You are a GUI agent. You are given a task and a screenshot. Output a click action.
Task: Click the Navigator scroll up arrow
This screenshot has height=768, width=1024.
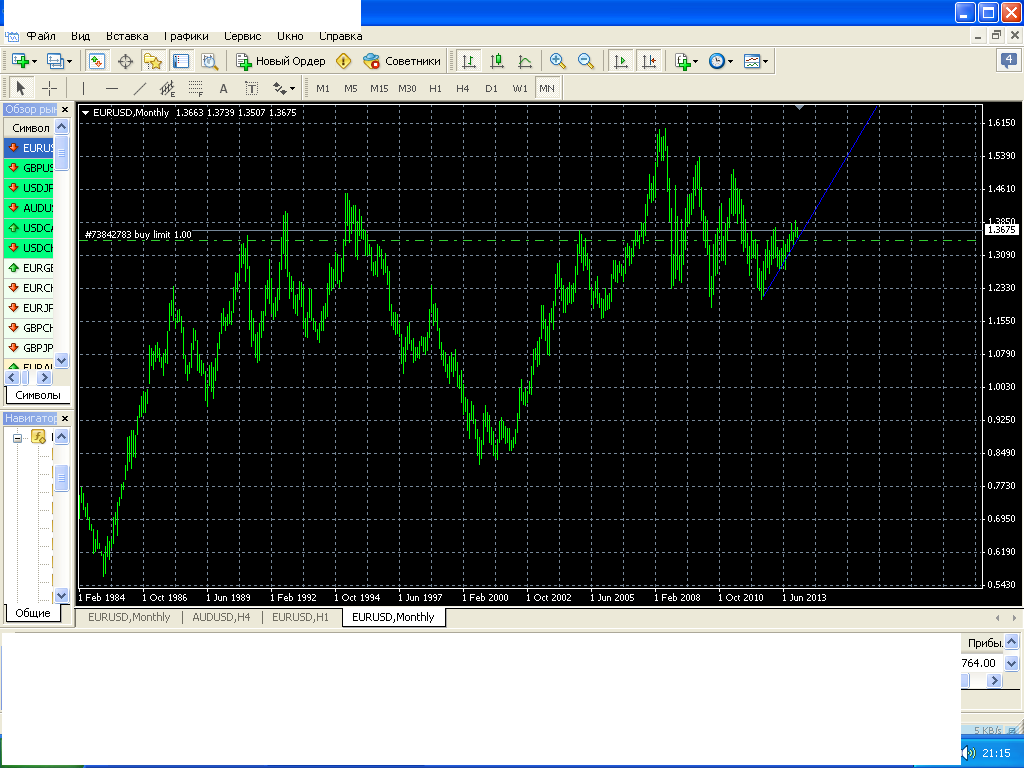pyautogui.click(x=61, y=436)
